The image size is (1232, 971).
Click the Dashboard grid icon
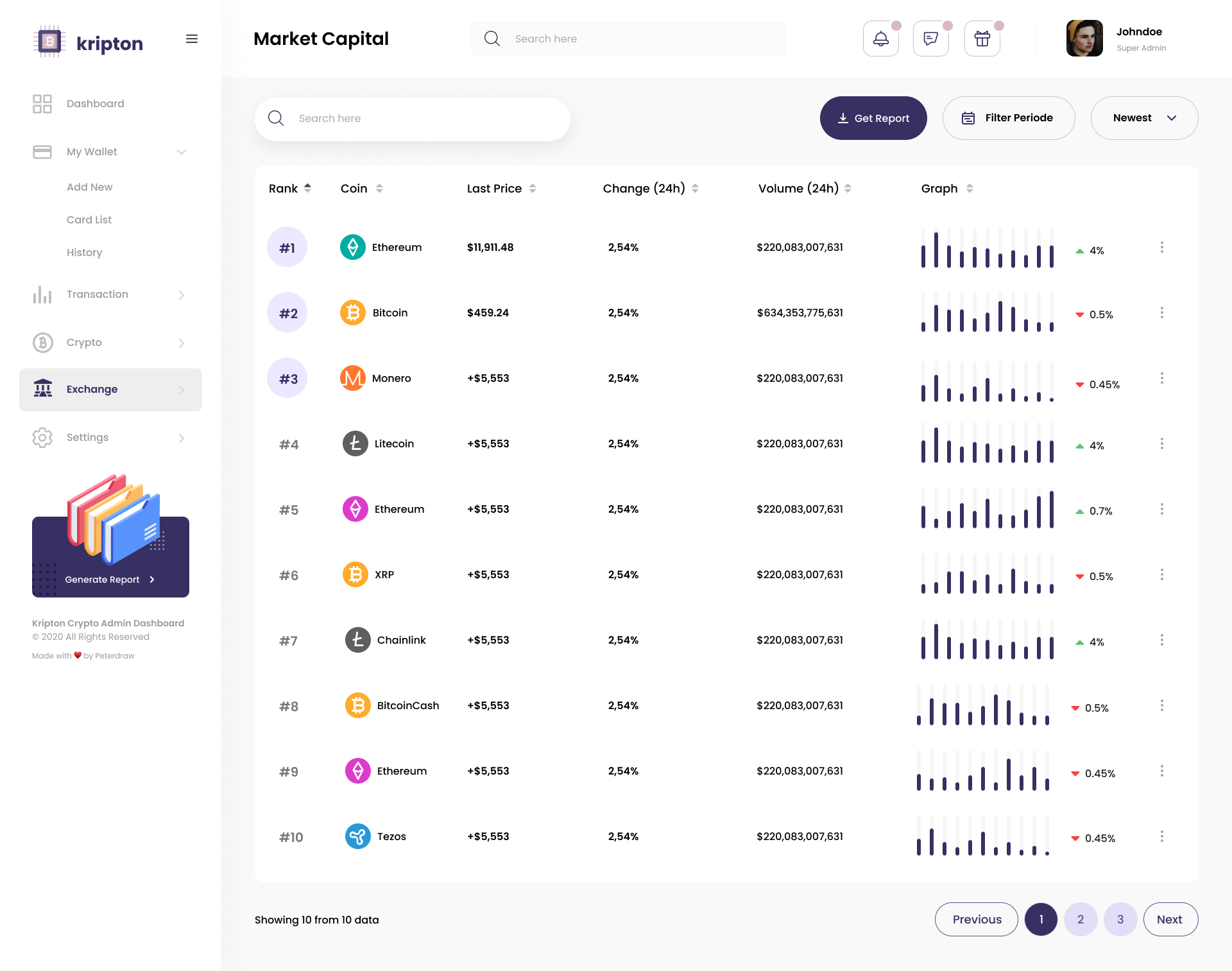(42, 104)
